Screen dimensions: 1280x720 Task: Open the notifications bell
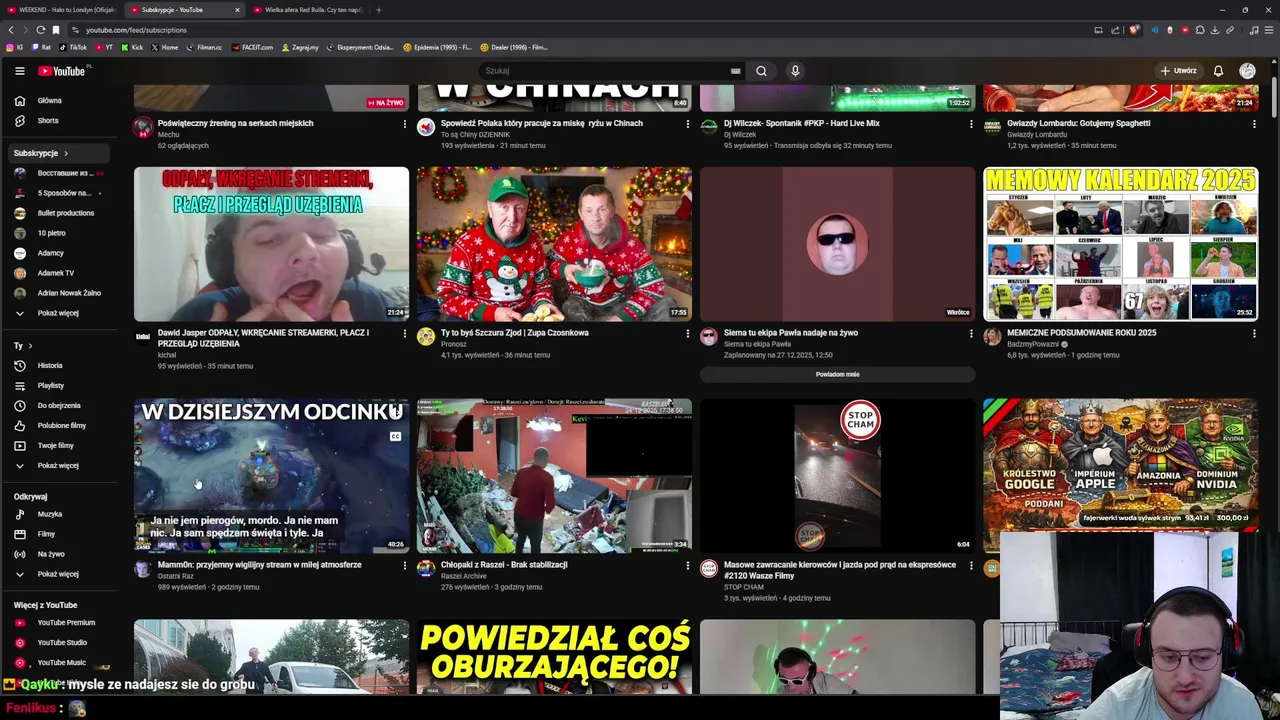point(1218,71)
